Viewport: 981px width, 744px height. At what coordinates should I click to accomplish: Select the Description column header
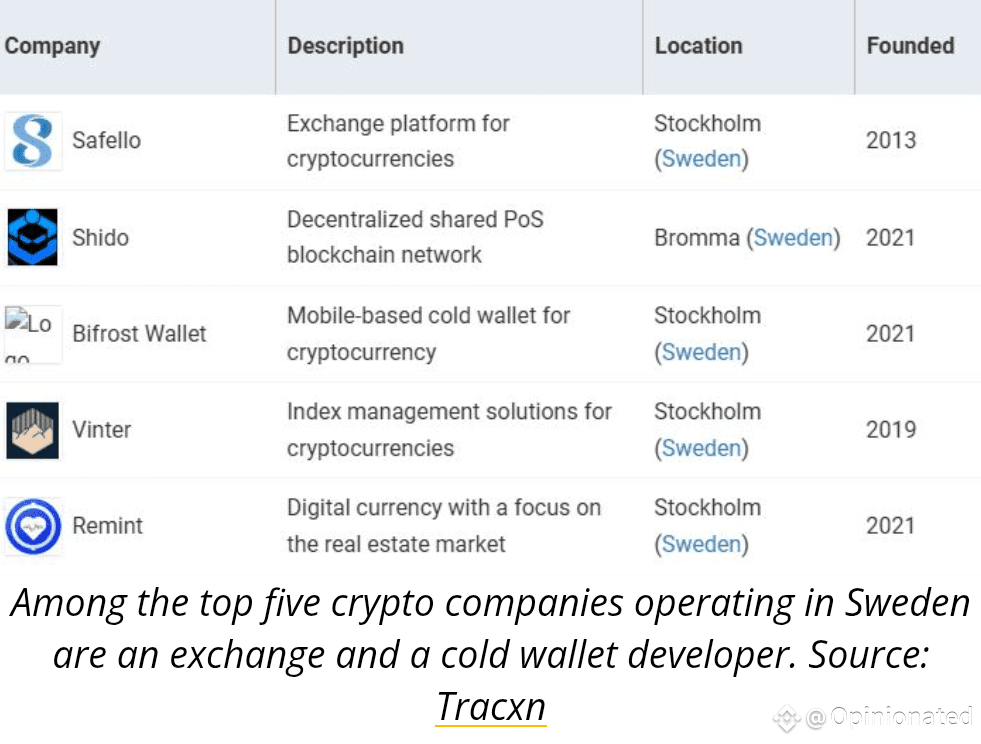coord(345,46)
